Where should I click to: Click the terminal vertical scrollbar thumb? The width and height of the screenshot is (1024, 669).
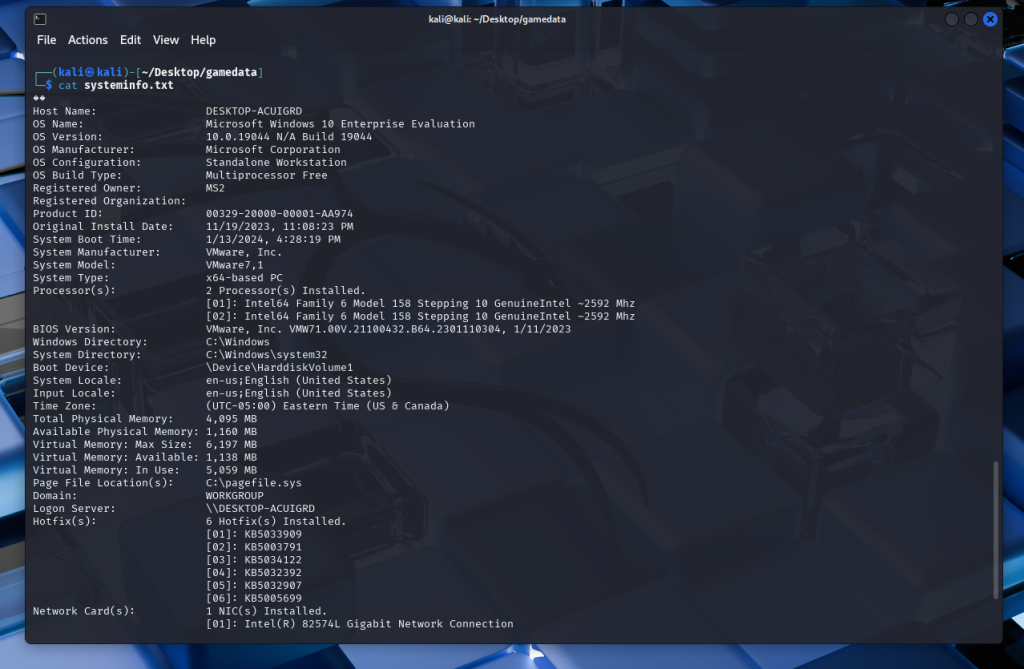coord(996,530)
